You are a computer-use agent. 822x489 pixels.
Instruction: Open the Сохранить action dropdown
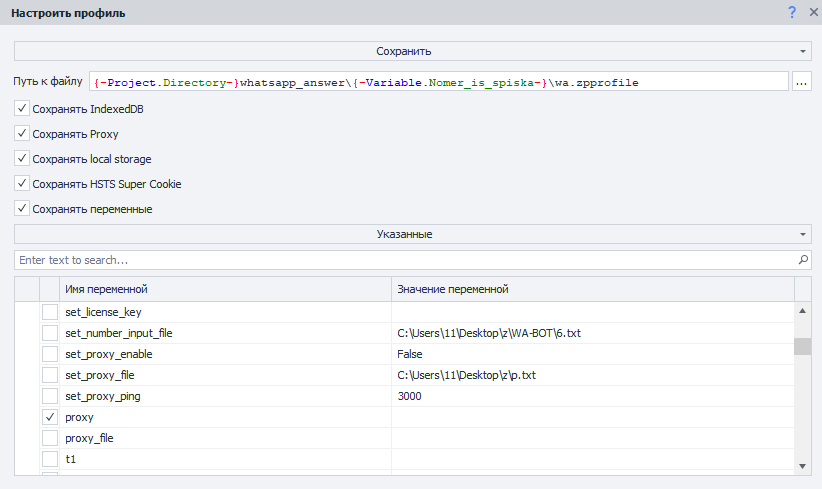[x=411, y=51]
